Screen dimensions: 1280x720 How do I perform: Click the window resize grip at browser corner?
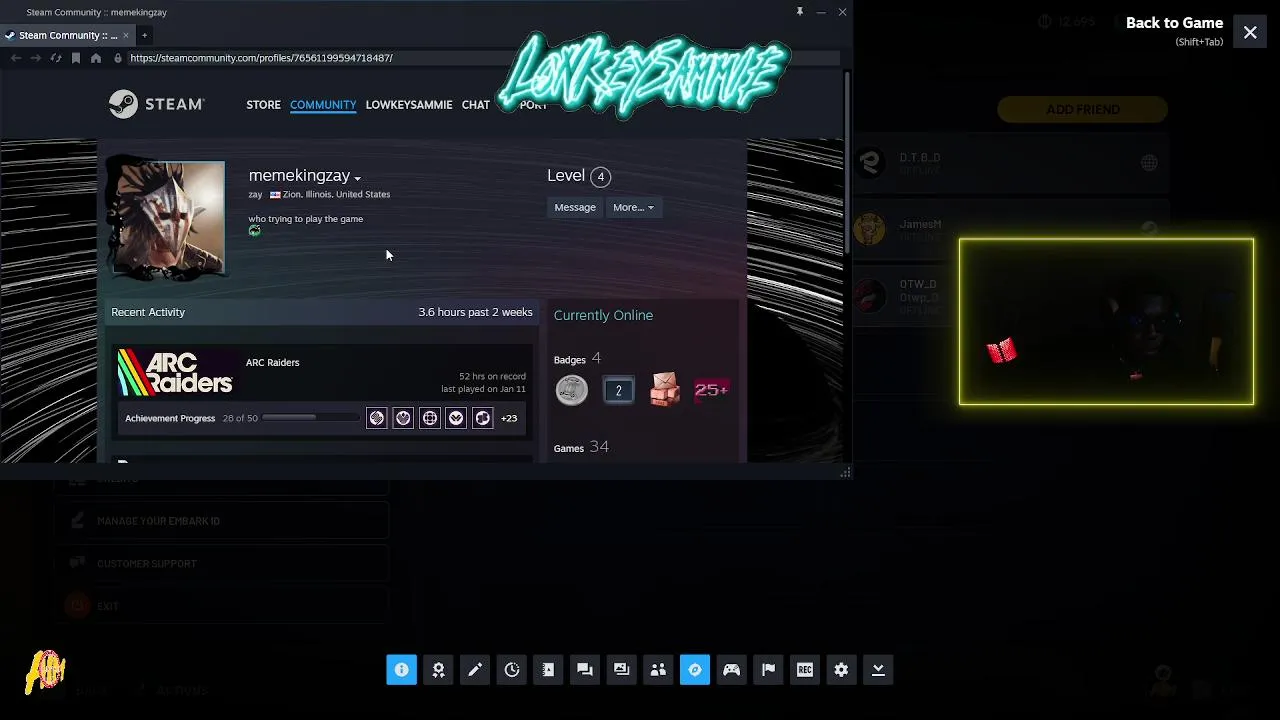pyautogui.click(x=846, y=473)
